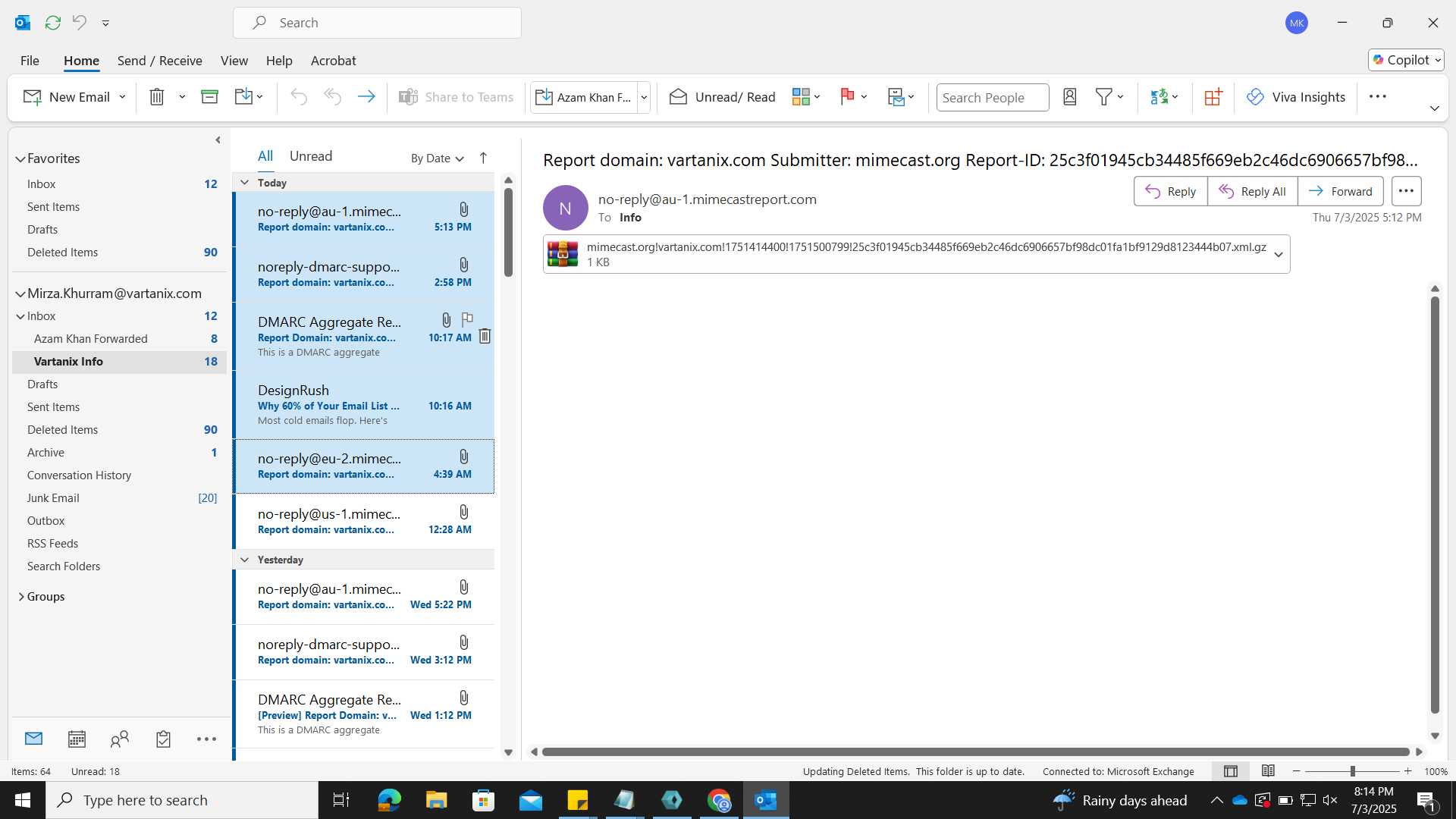Click the more navigation options ellipsis at bottom
The height and width of the screenshot is (819, 1456).
(x=206, y=739)
